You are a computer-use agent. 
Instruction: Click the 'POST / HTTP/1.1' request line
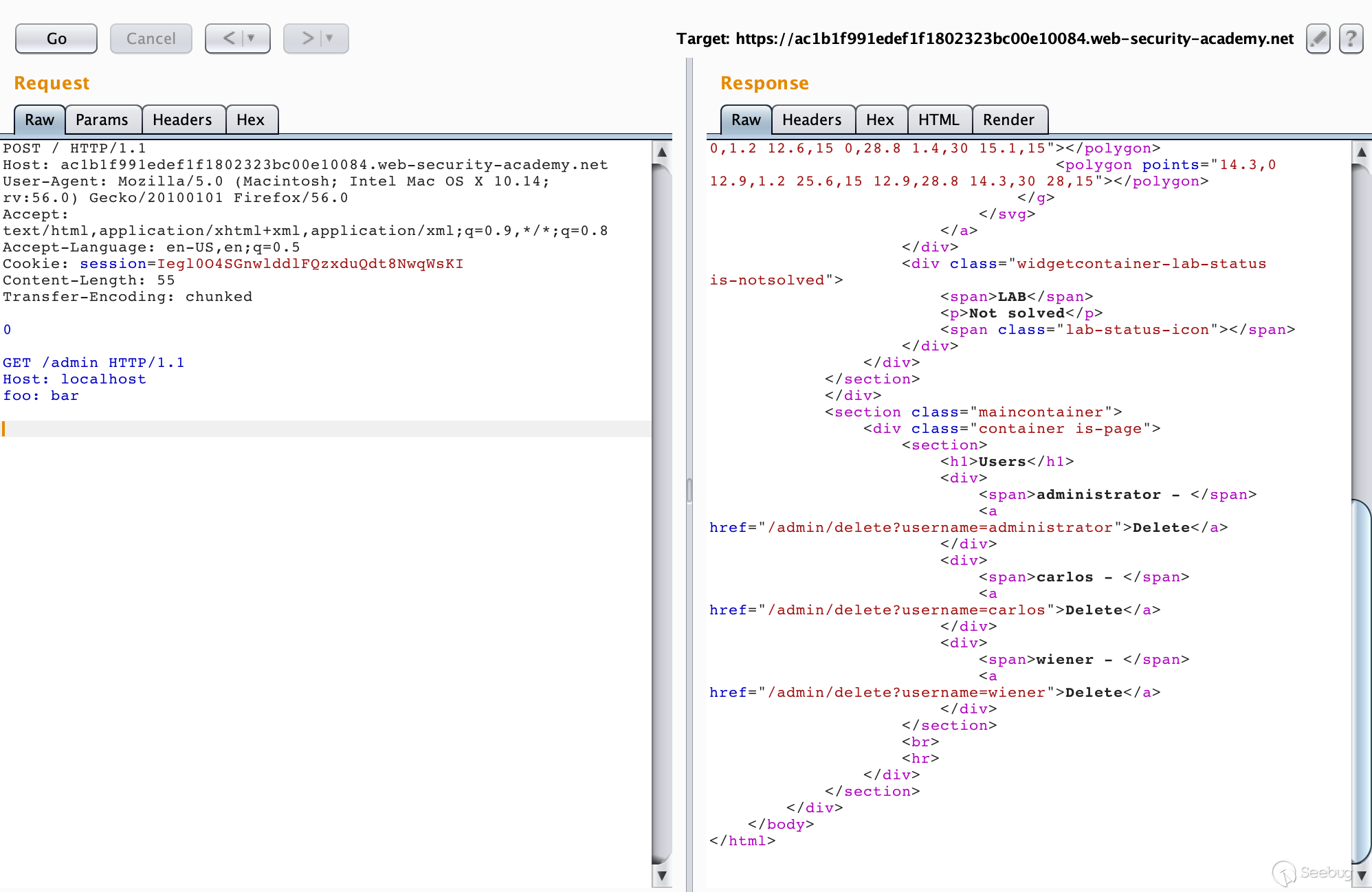[74, 148]
